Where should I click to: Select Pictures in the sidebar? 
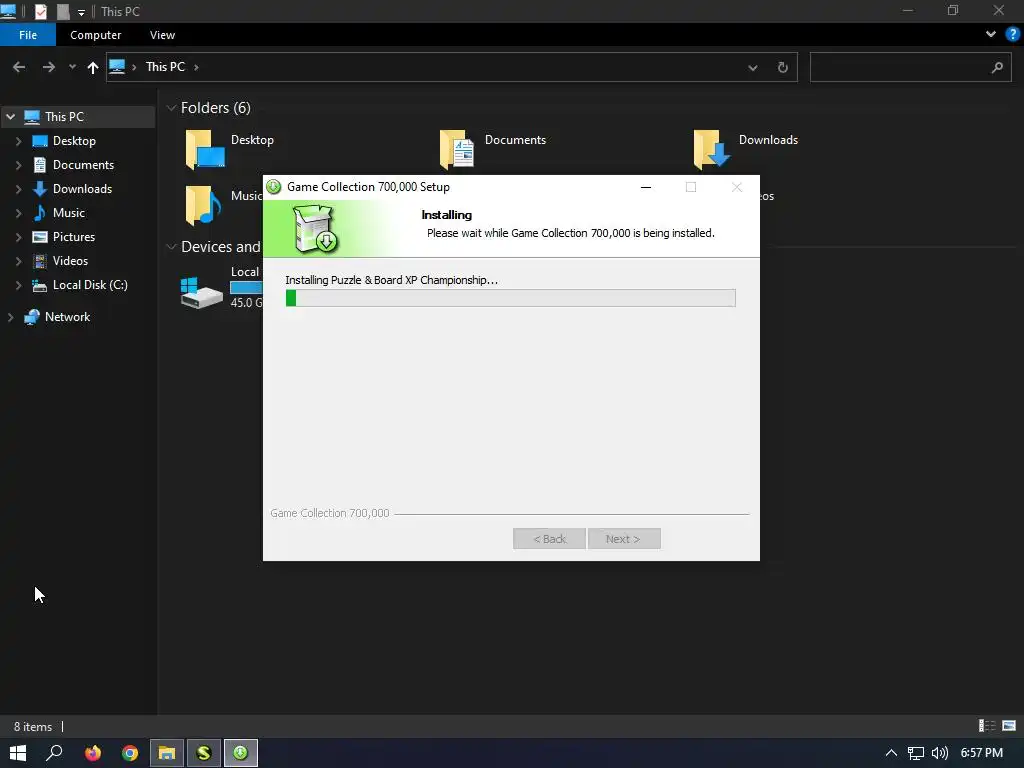[x=73, y=237]
